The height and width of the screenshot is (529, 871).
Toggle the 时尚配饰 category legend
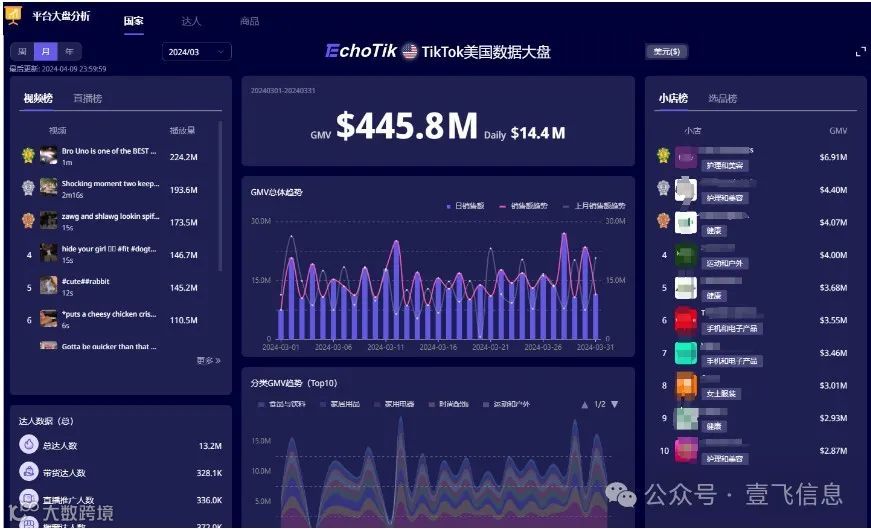[449, 404]
